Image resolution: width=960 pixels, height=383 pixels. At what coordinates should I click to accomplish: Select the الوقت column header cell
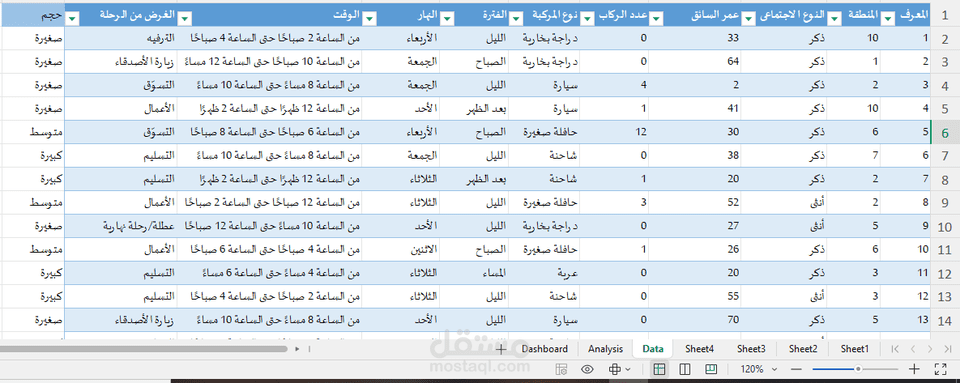[269, 15]
